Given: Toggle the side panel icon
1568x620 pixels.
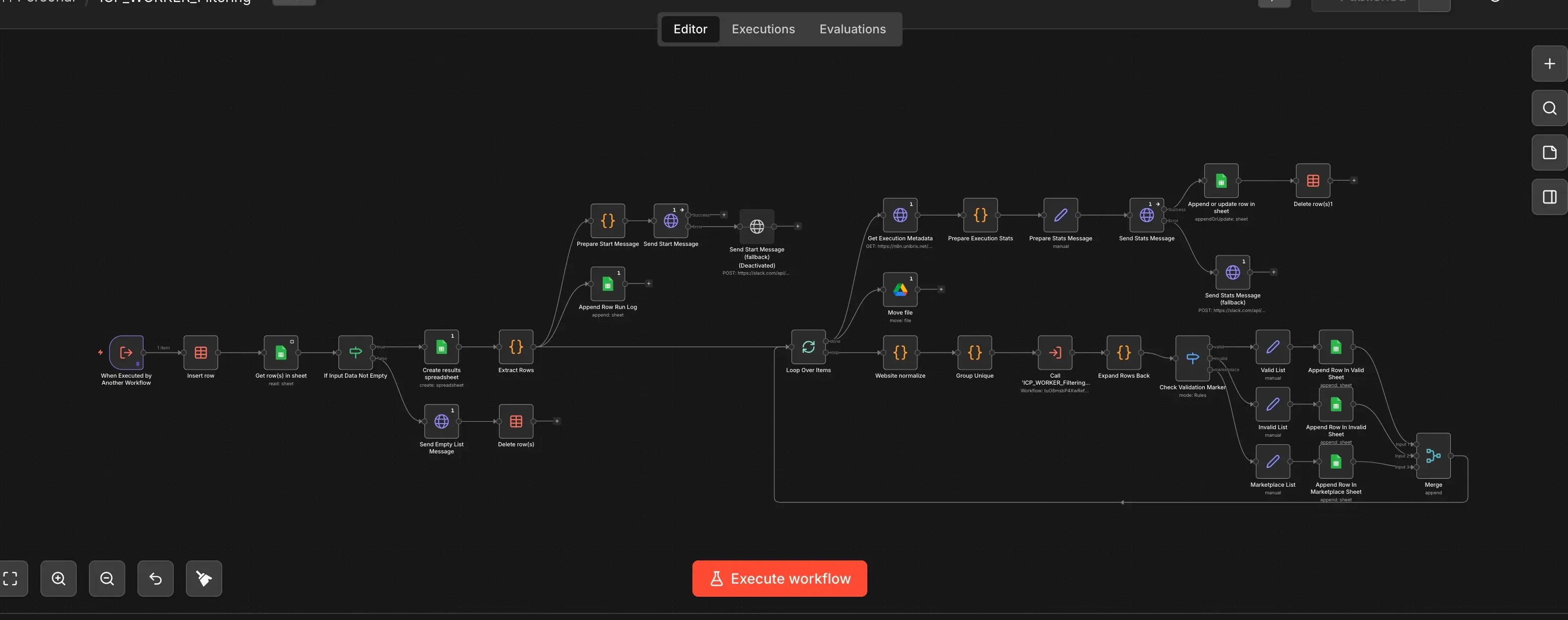Looking at the screenshot, I should [x=1549, y=197].
